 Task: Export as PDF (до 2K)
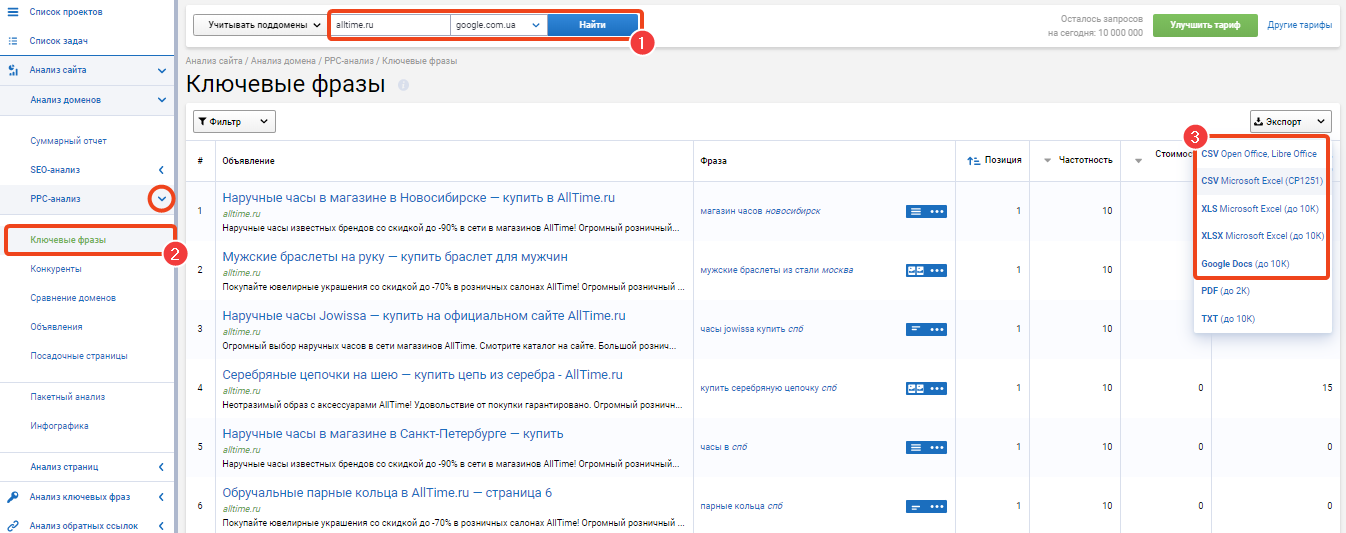coord(1225,291)
